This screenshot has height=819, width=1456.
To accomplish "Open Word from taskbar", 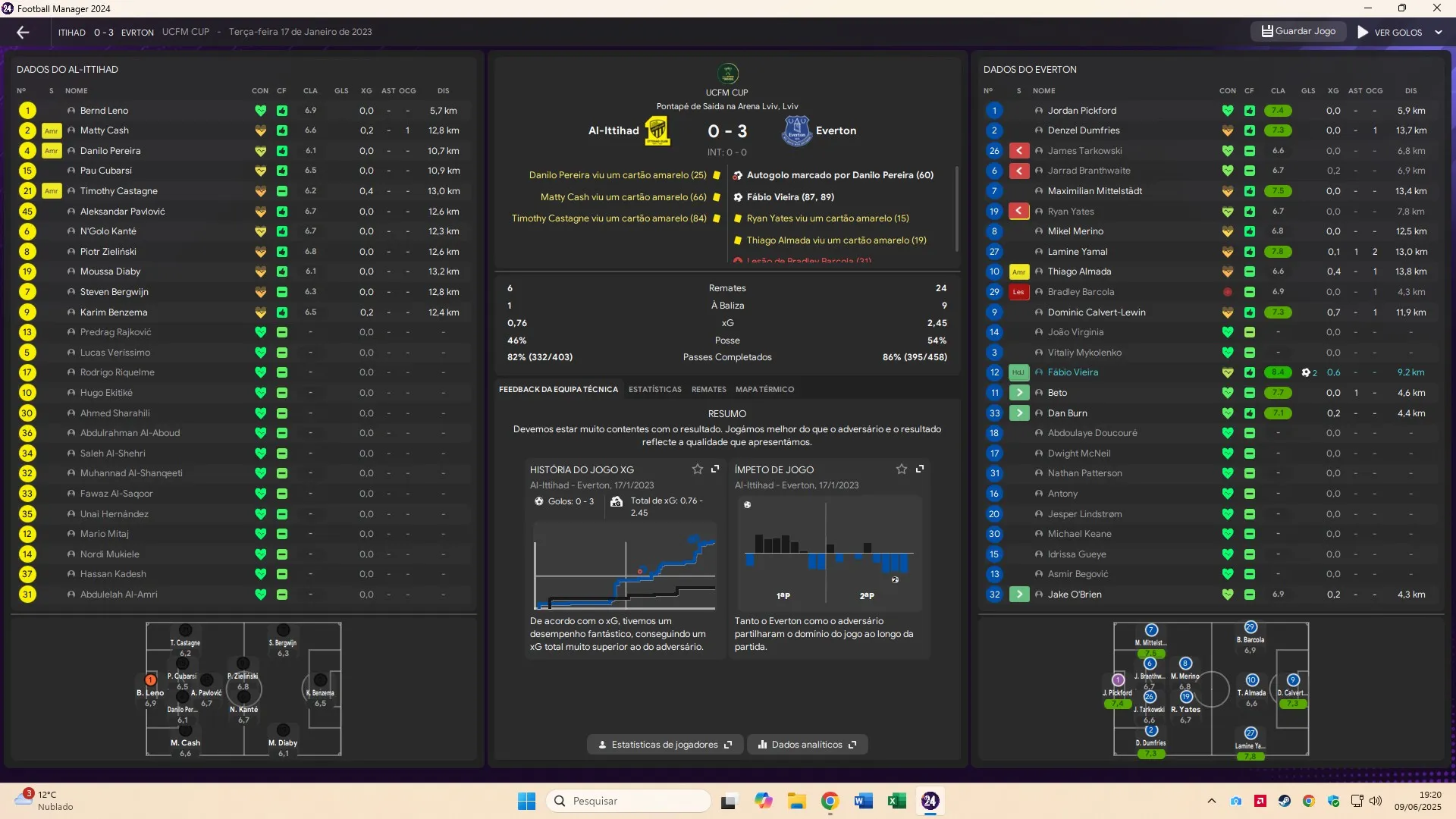I will 863,801.
